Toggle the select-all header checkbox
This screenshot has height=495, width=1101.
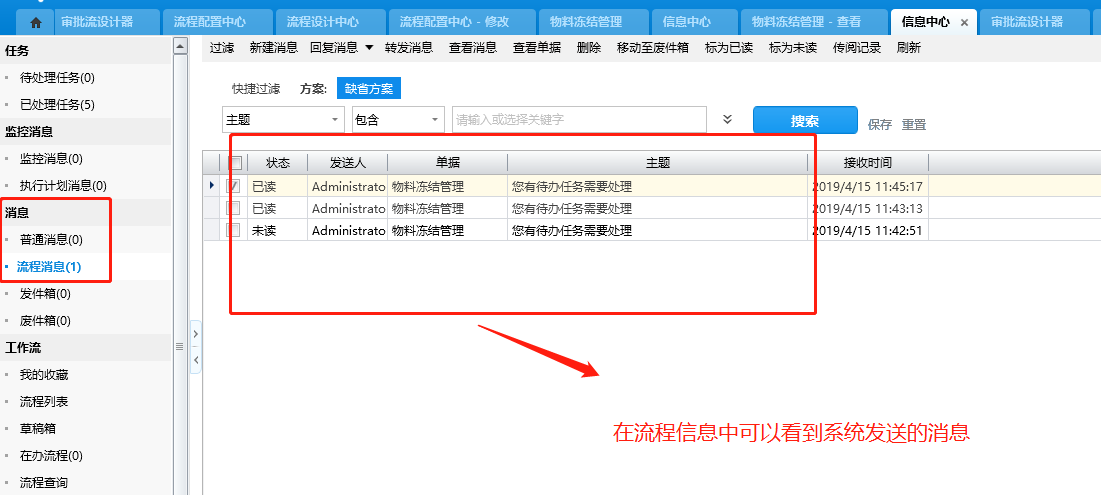235,163
